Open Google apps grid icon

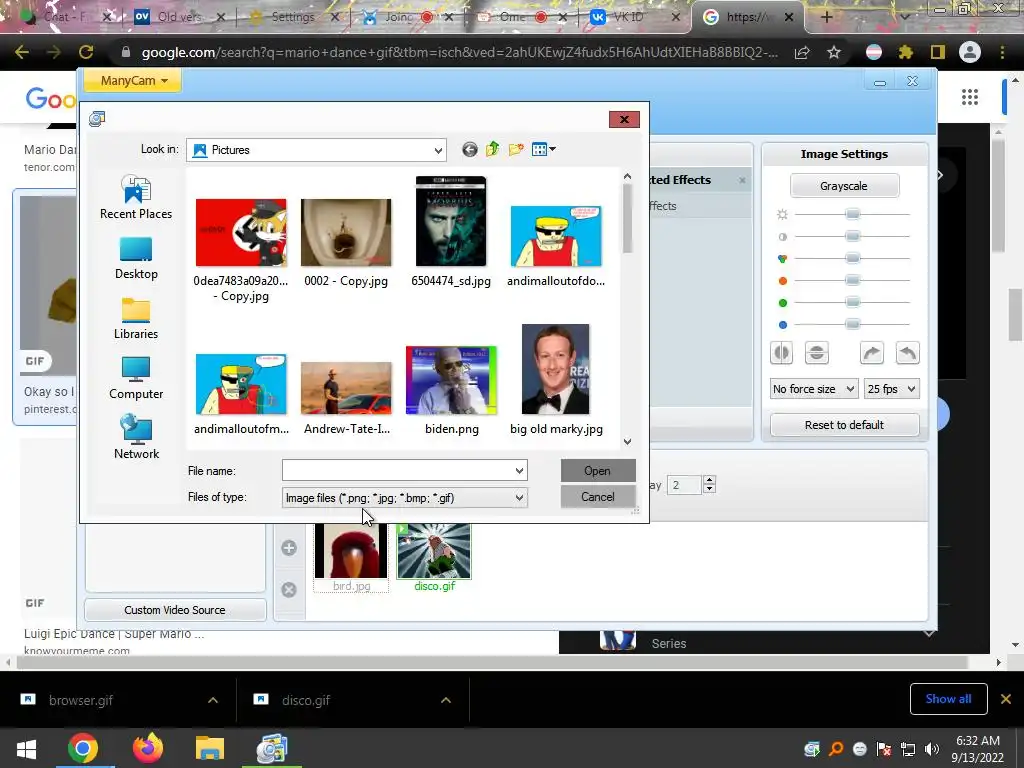pos(970,97)
